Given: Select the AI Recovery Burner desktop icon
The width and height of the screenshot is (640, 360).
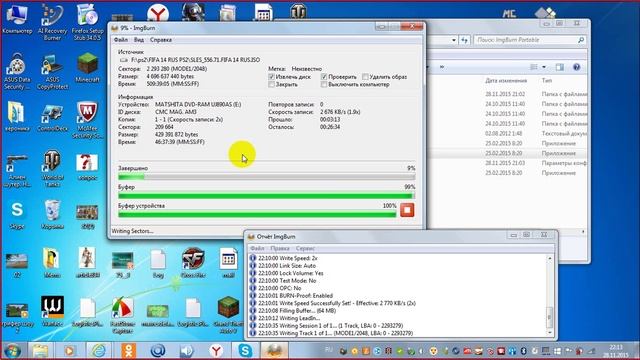Looking at the screenshot, I should coord(52,21).
